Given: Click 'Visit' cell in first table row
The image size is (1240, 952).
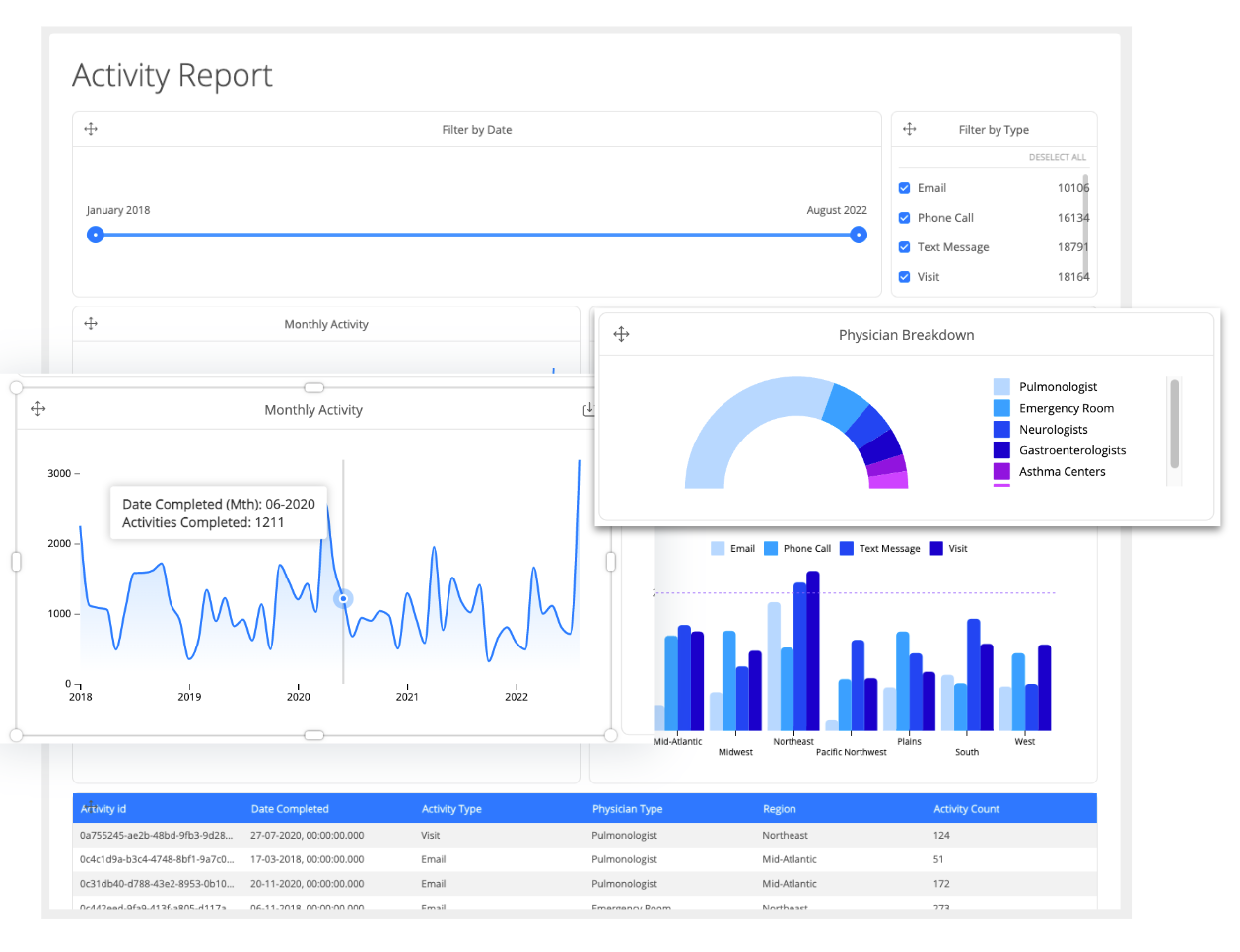Looking at the screenshot, I should pos(430,835).
